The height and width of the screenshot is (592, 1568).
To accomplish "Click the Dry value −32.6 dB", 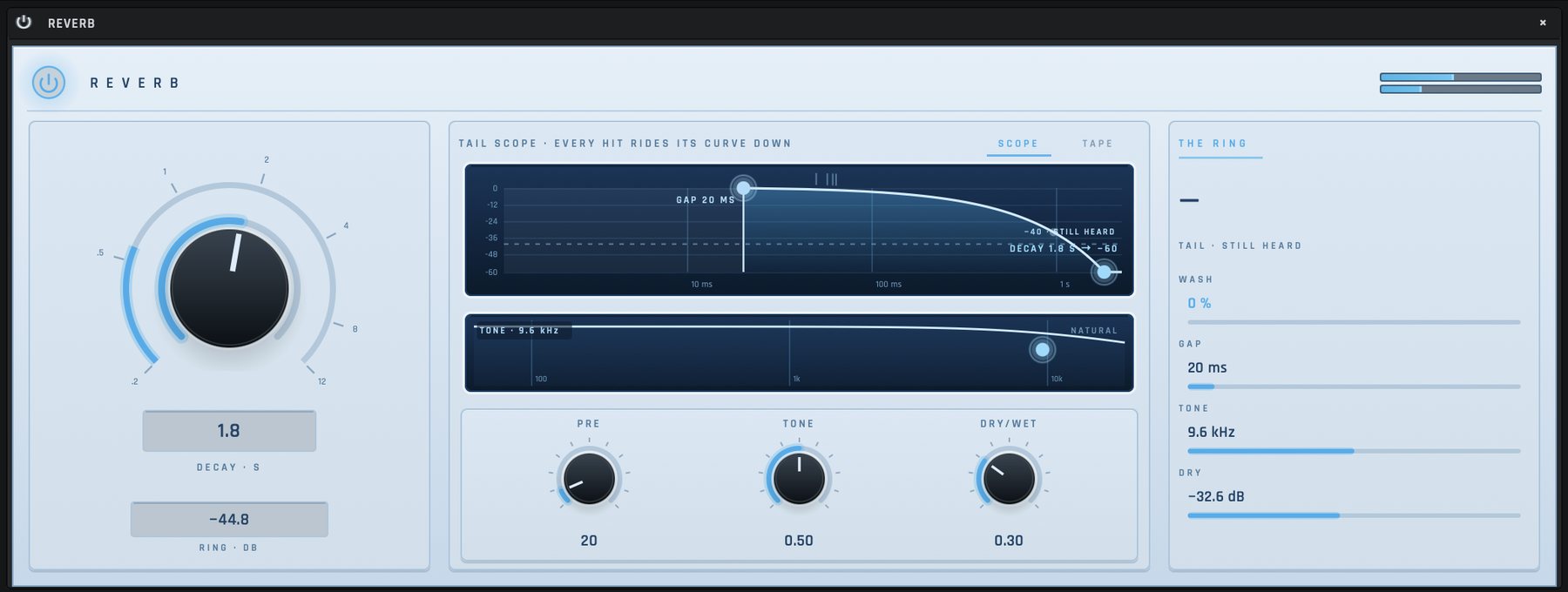I will (x=1216, y=496).
